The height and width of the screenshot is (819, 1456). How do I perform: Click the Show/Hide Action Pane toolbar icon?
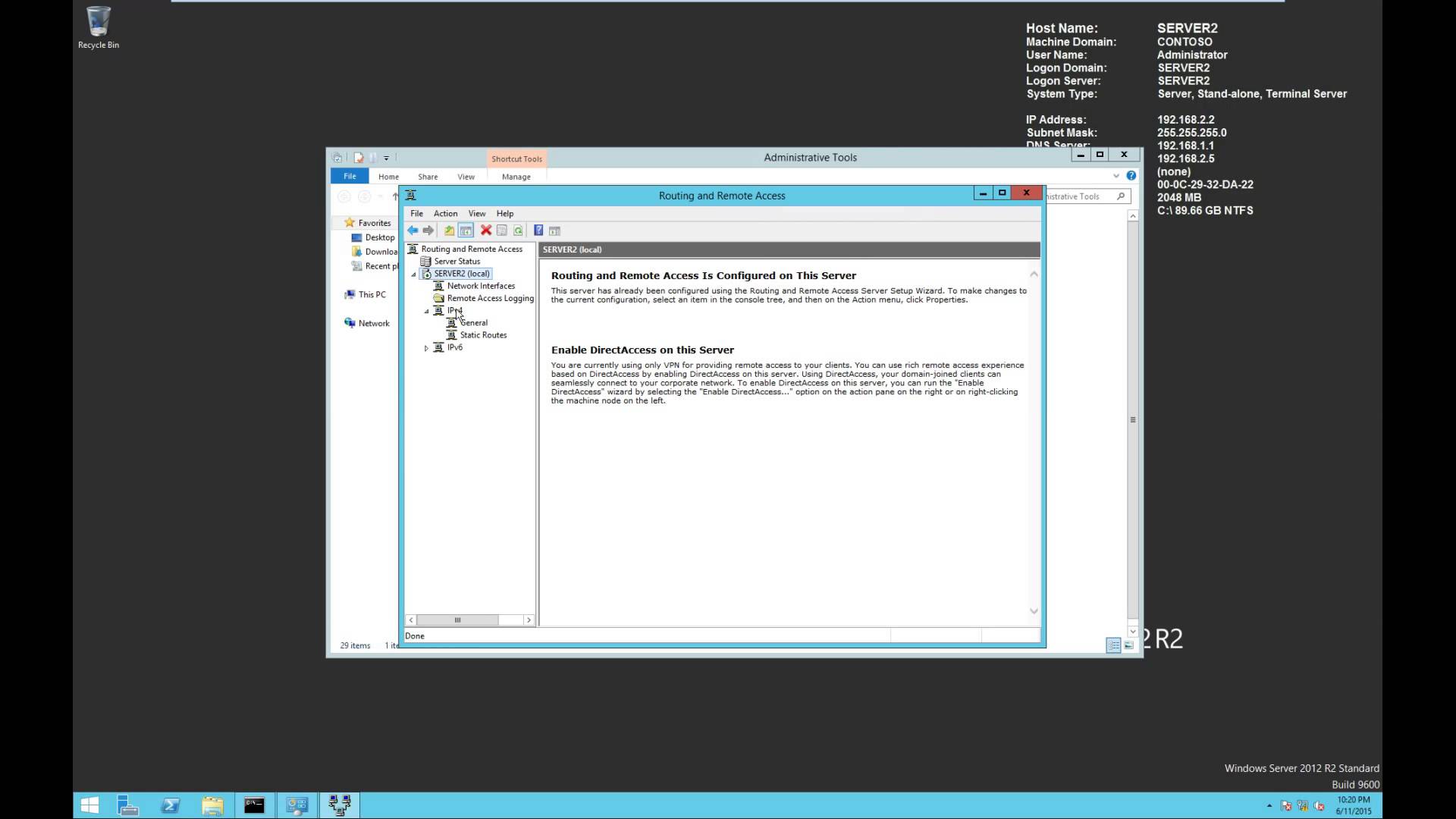[x=554, y=231]
